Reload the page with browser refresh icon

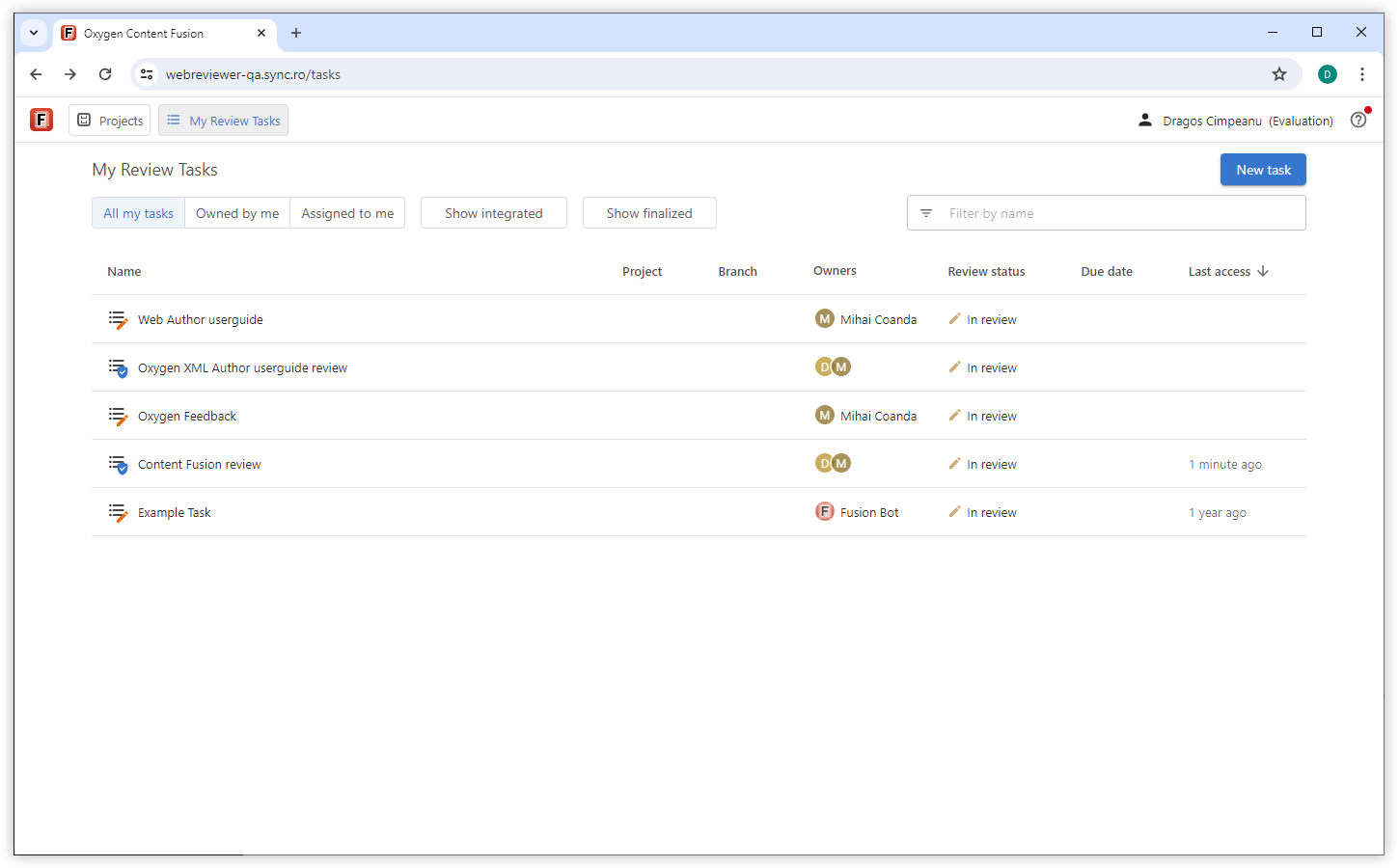coord(105,74)
